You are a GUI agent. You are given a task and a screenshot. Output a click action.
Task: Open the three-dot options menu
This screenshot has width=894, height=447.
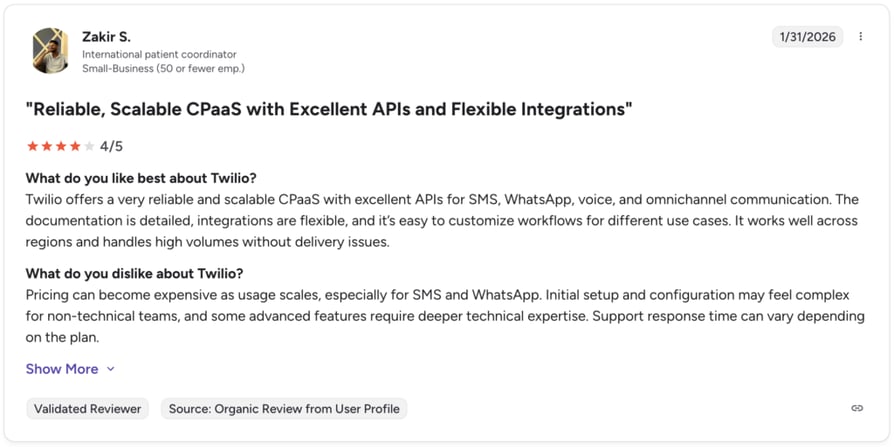[x=860, y=36]
